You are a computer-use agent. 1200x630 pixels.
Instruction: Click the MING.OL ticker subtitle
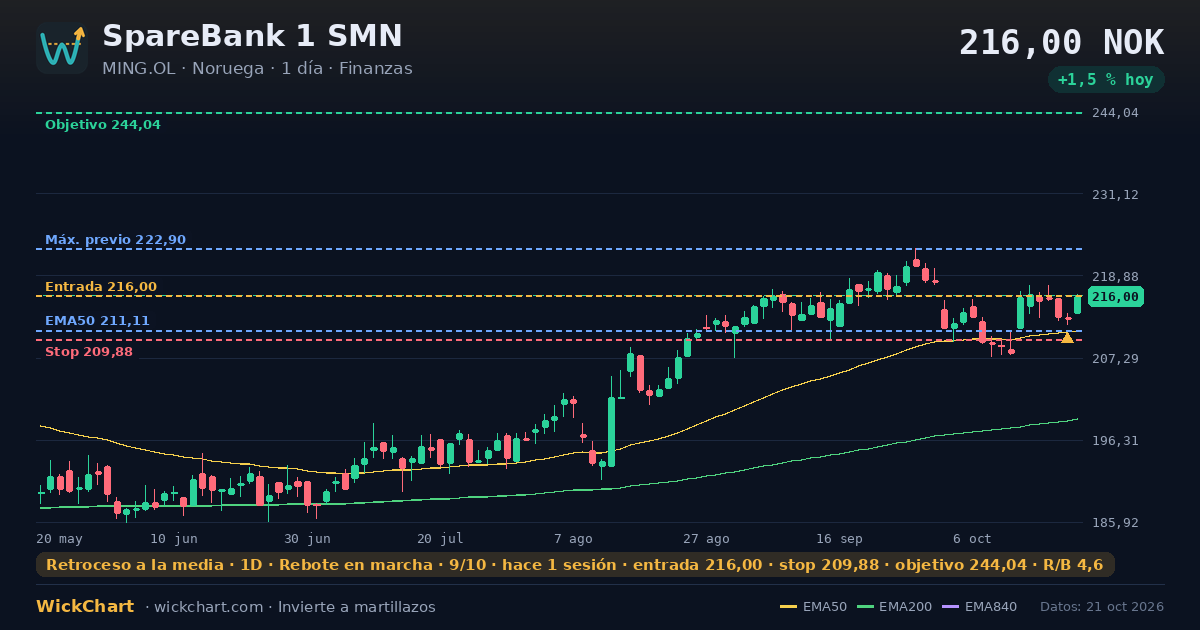[257, 69]
